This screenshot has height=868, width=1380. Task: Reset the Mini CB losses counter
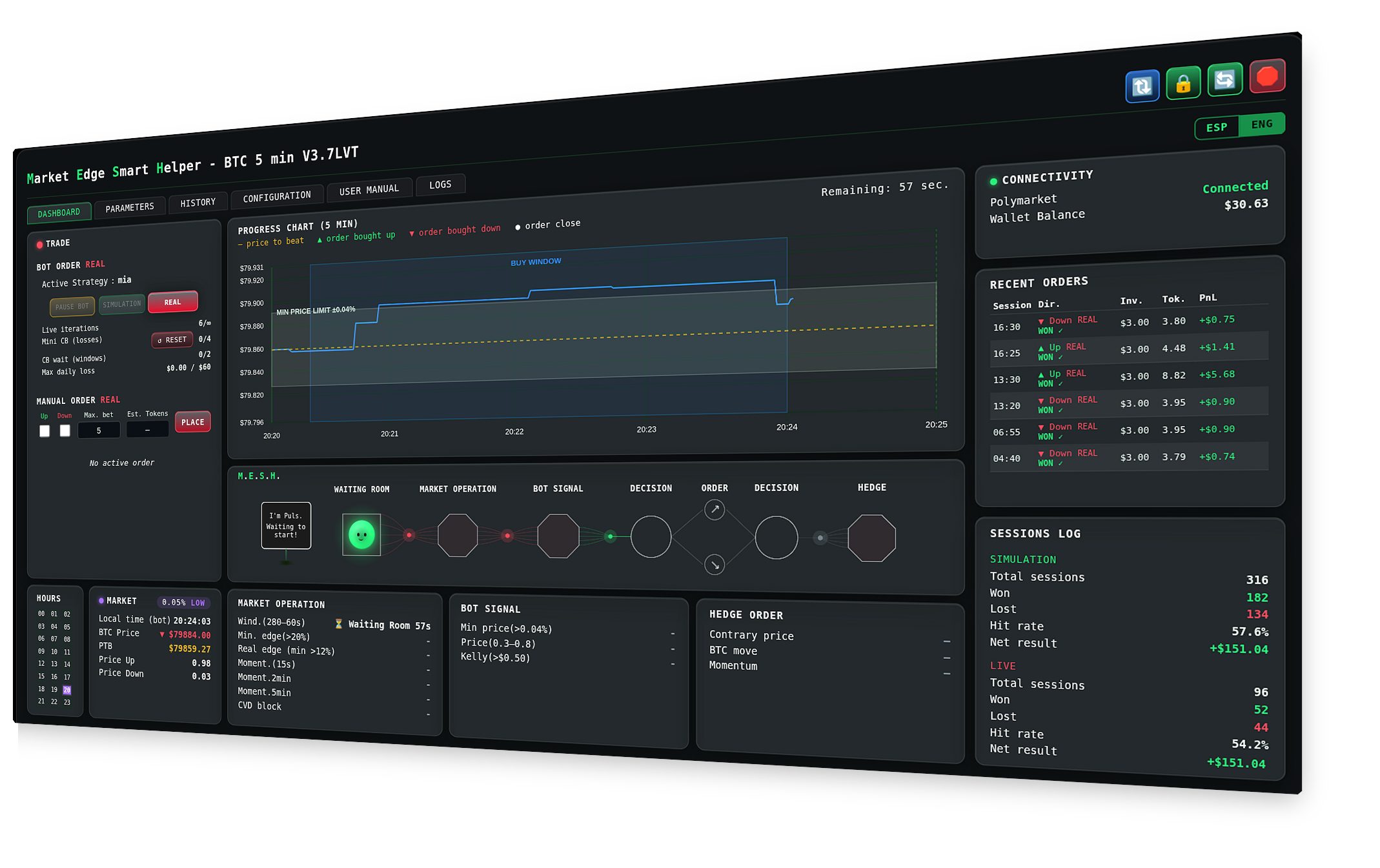(172, 339)
